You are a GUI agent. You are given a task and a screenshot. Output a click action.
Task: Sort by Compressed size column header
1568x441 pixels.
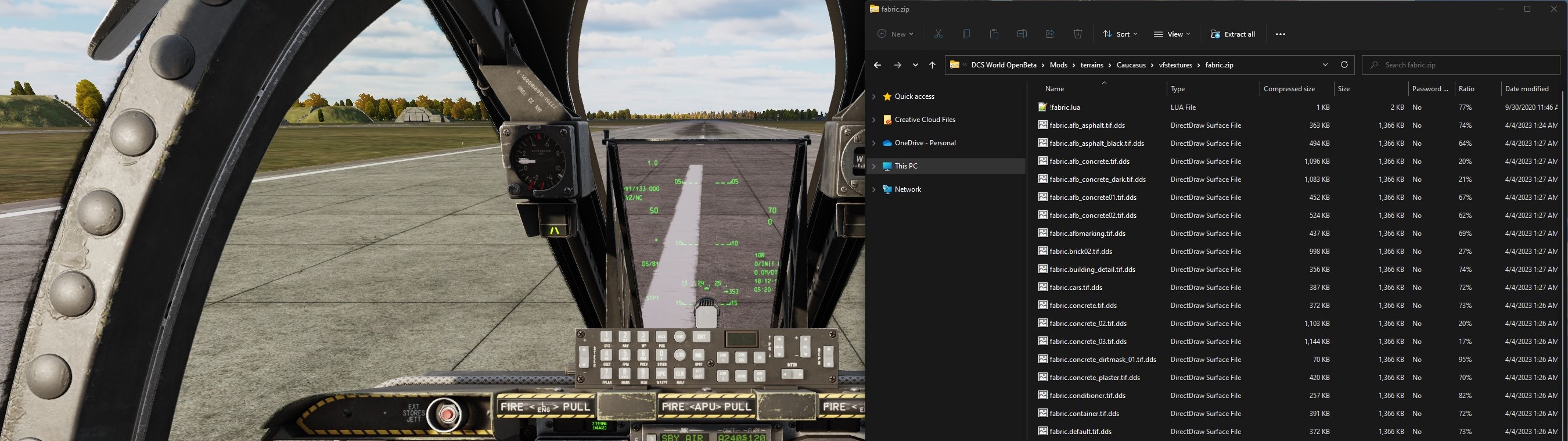[1296, 89]
